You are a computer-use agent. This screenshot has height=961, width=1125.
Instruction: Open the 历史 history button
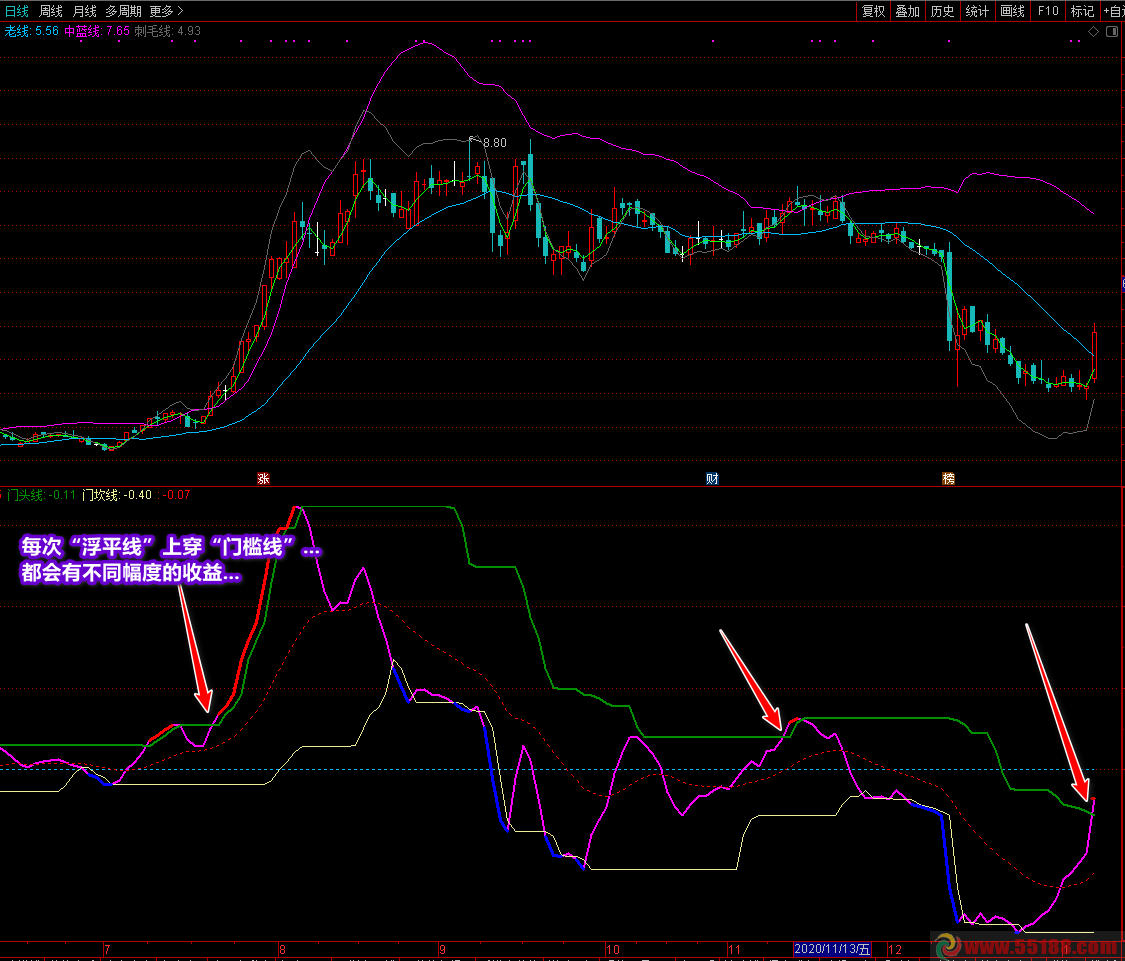(x=942, y=11)
